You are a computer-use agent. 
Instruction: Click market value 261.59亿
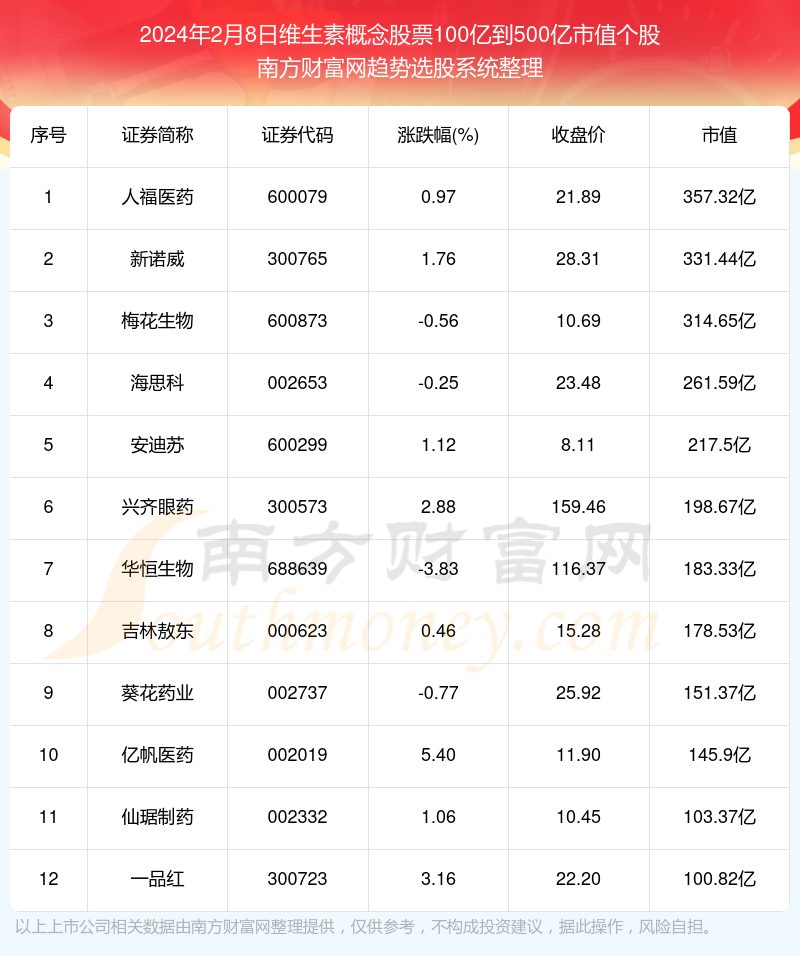[720, 383]
